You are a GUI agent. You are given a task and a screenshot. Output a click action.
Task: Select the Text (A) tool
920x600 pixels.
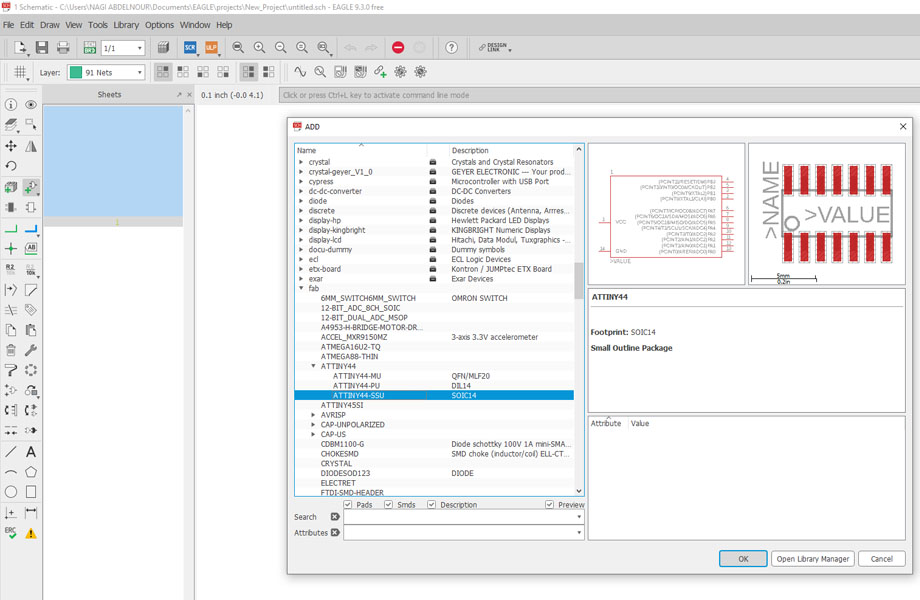click(31, 452)
